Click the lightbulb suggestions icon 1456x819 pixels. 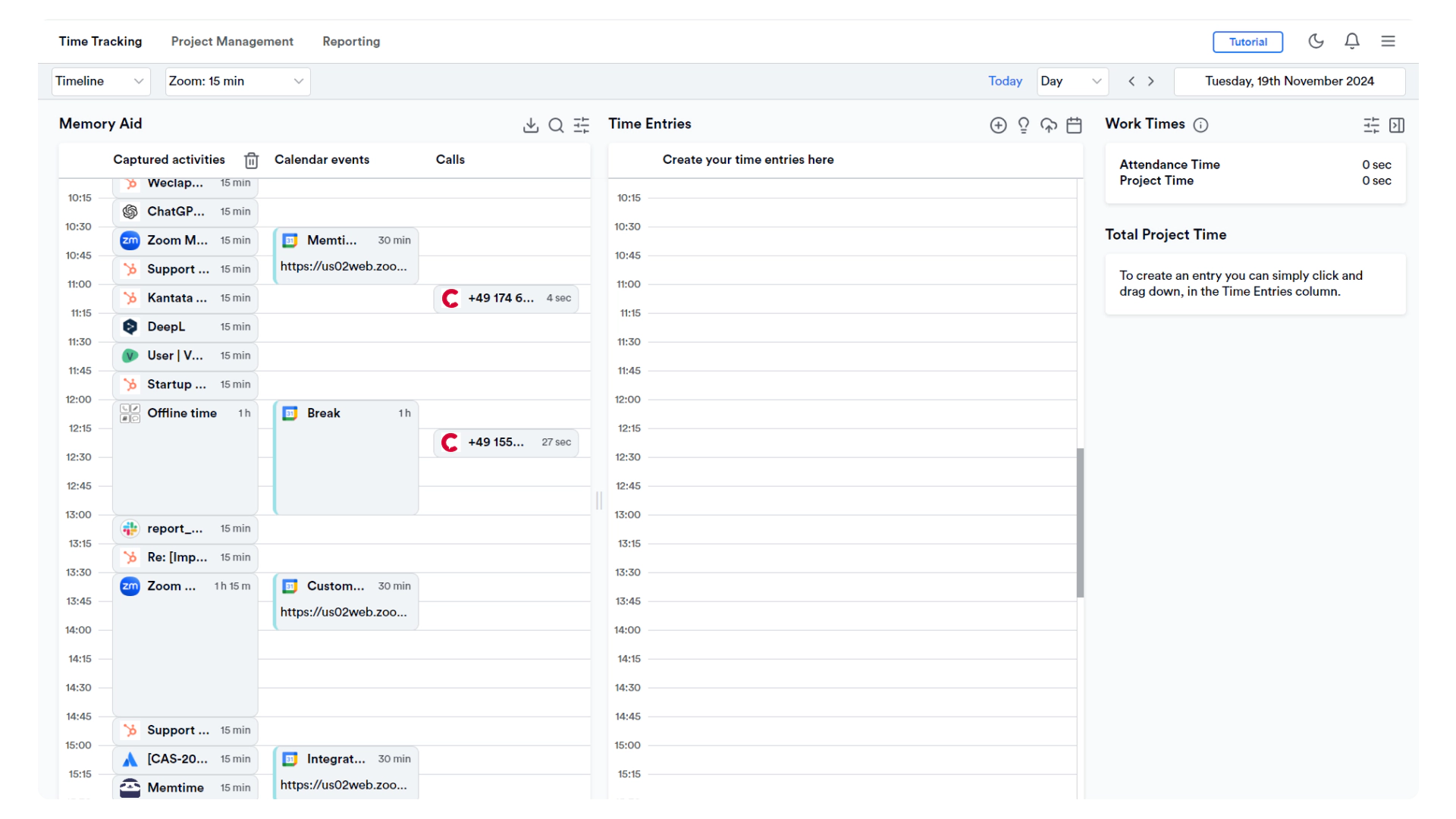pyautogui.click(x=1023, y=125)
